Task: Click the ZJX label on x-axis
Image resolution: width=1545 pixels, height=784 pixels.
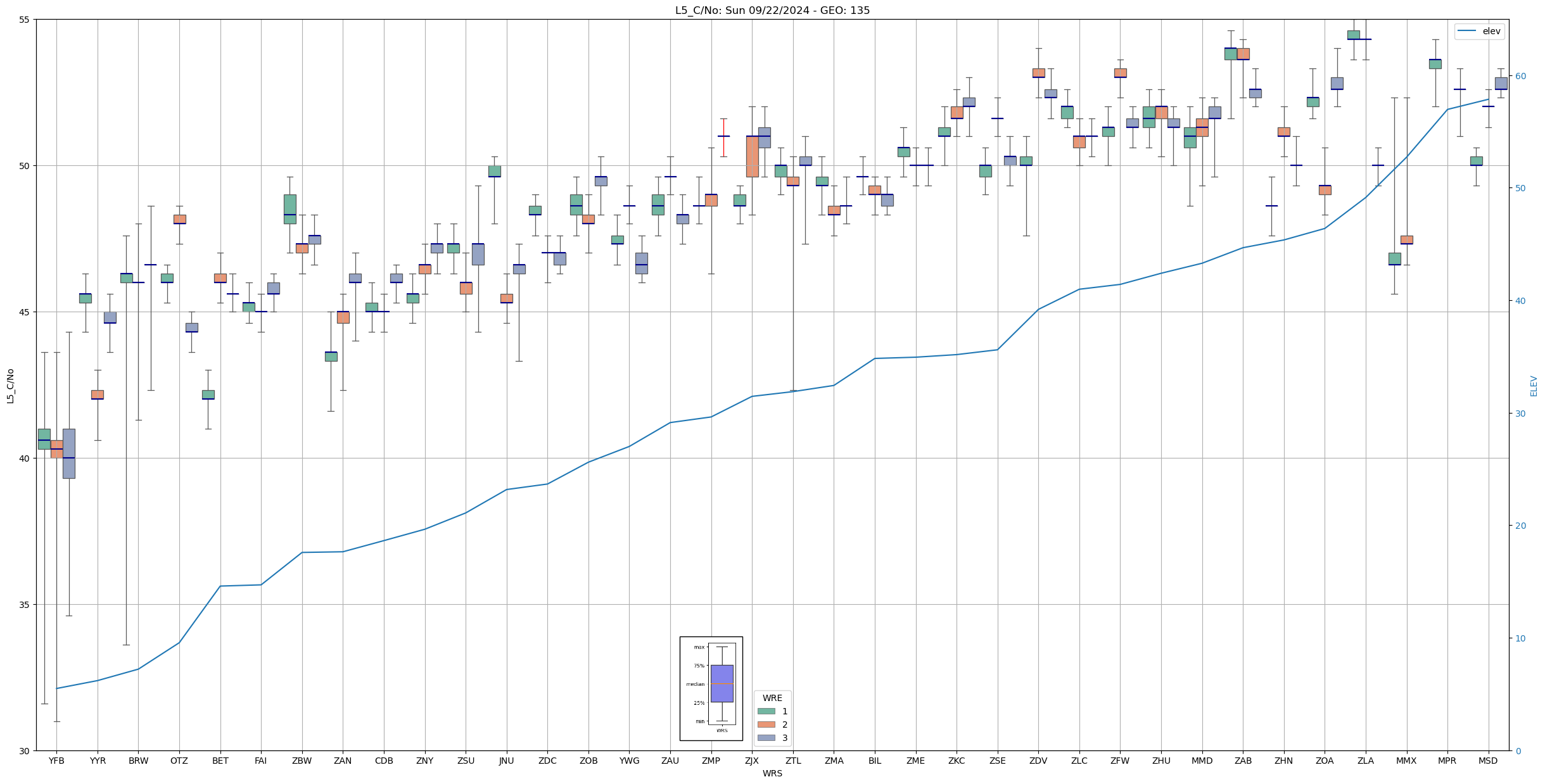Action: click(x=751, y=761)
